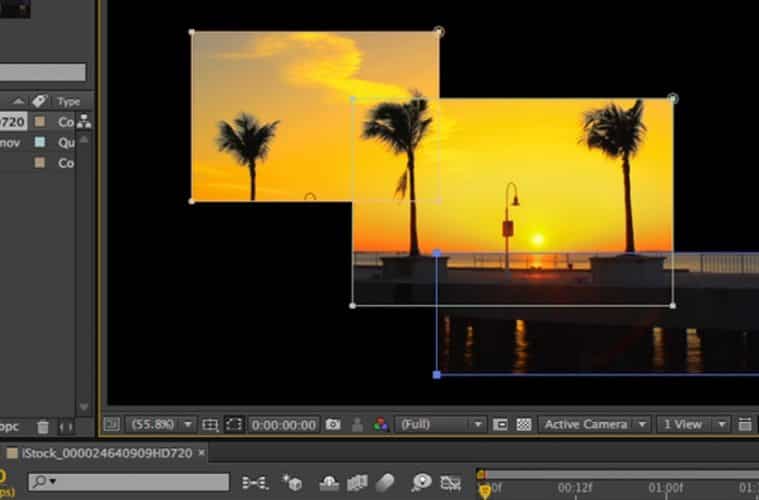Viewport: 759px width, 500px height.
Task: Click the Brainstorm icon in timeline
Action: (421, 483)
